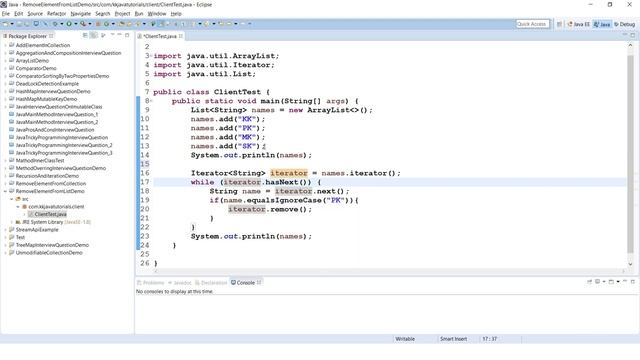Collapse the com.kkjavatutorials.client package
The width and height of the screenshot is (640, 360).
[x=18, y=207]
